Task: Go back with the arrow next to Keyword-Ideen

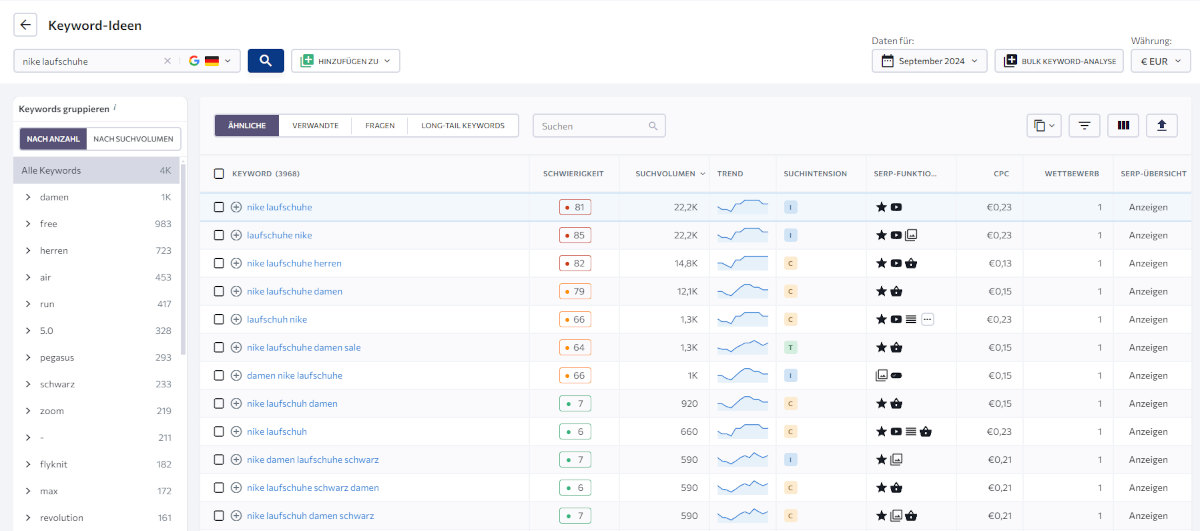Action: click(x=25, y=25)
